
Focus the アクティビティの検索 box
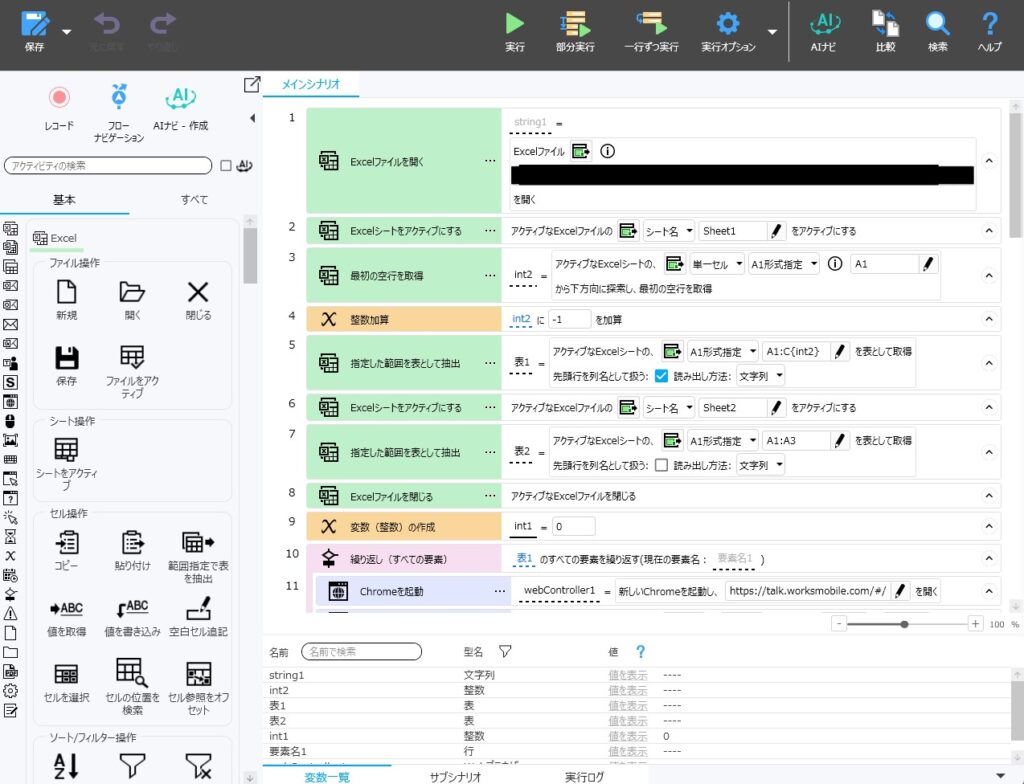click(108, 166)
